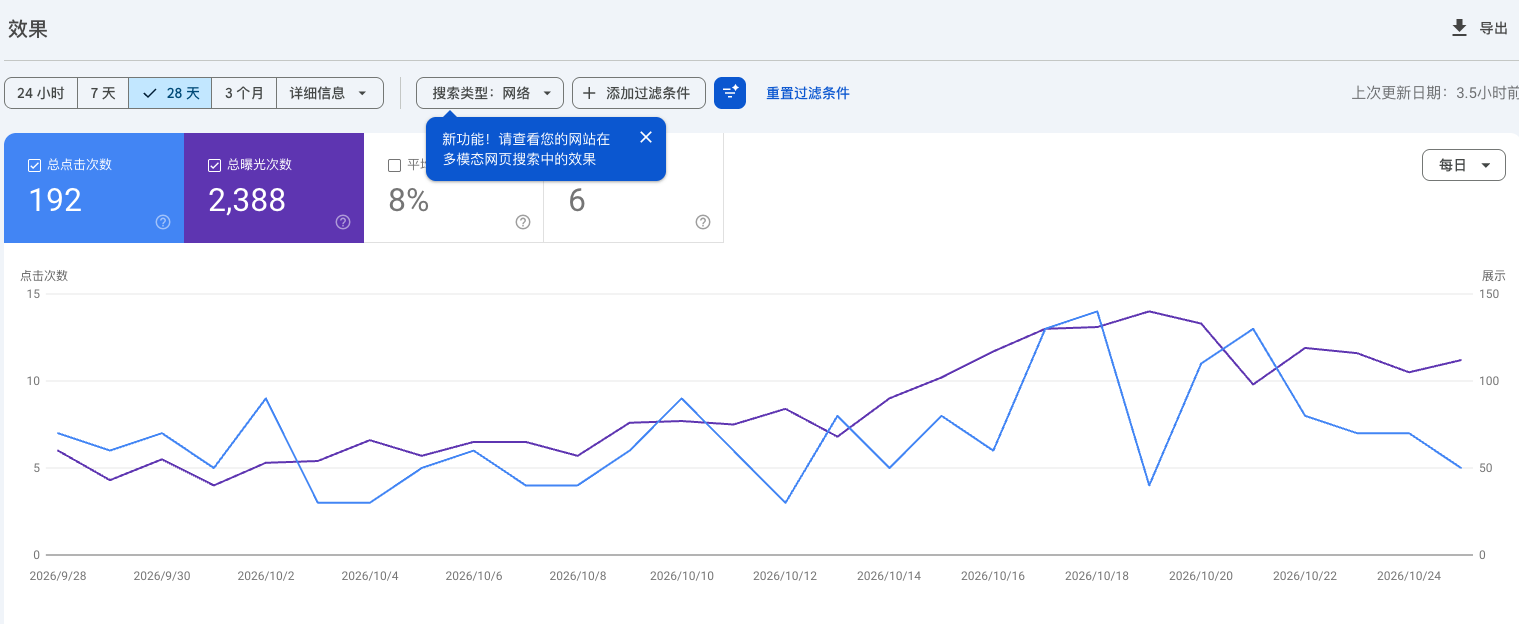
Task: Click the 展示 axis title
Action: [x=1493, y=276]
